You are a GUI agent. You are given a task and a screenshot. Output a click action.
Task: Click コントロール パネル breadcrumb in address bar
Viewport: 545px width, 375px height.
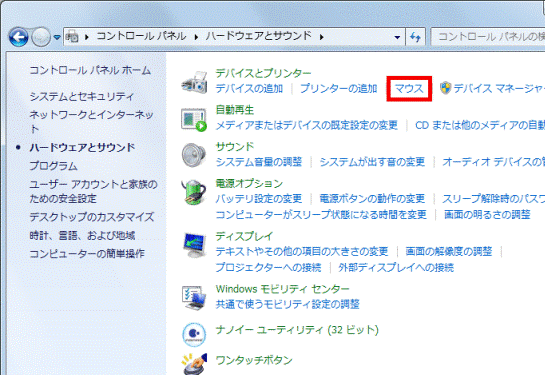[141, 36]
